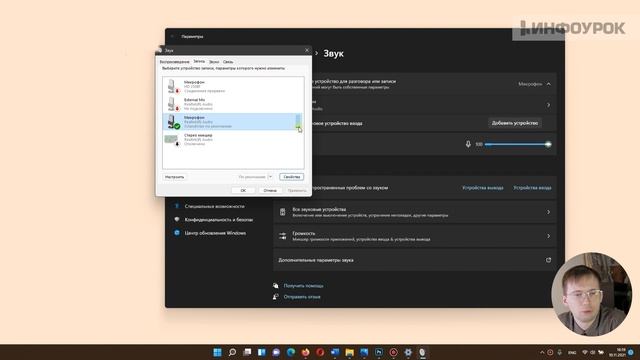Click the Громкость mixer icon in Settings
The image size is (640, 360).
pos(282,236)
